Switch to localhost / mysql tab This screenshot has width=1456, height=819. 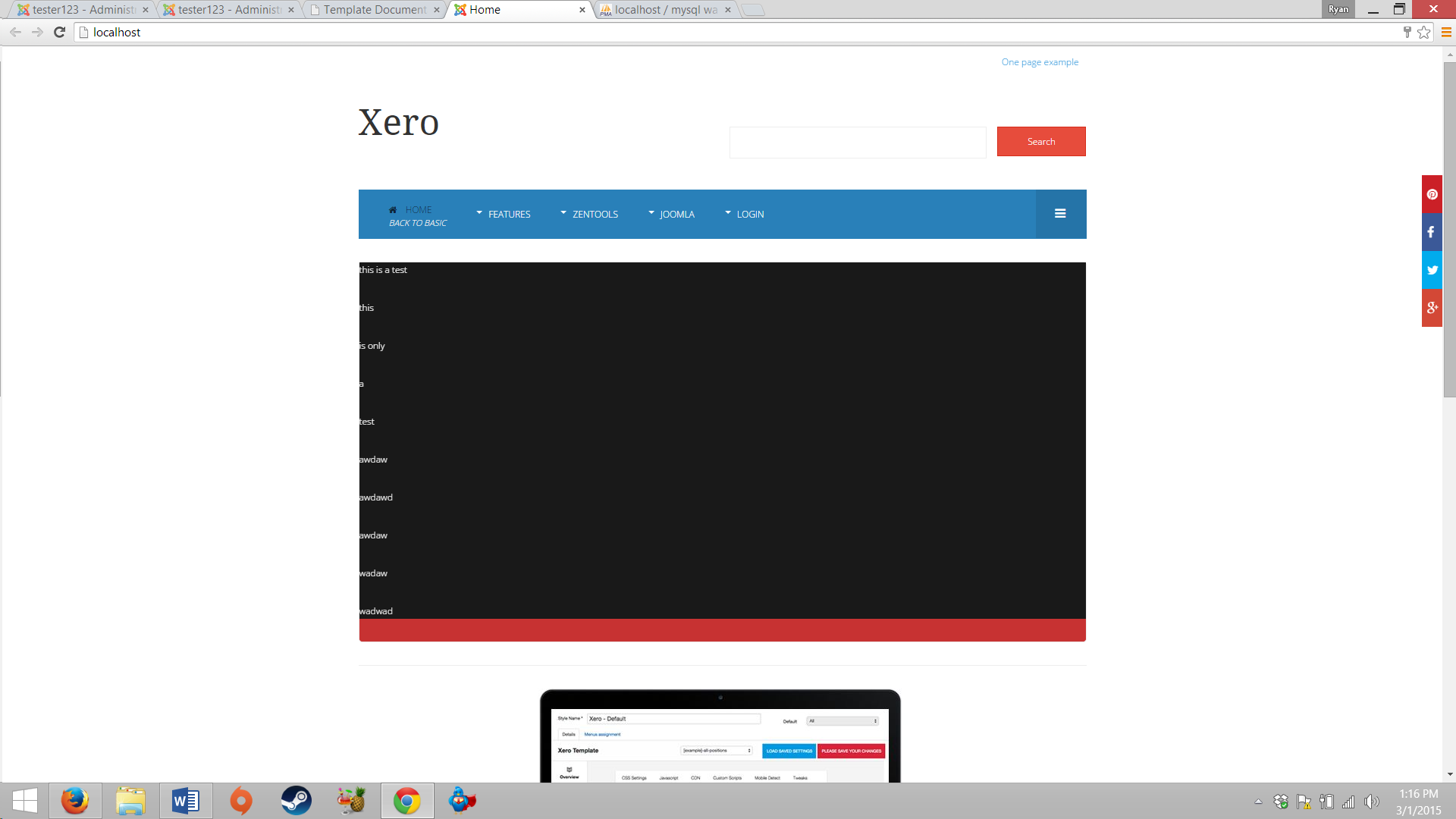664,10
